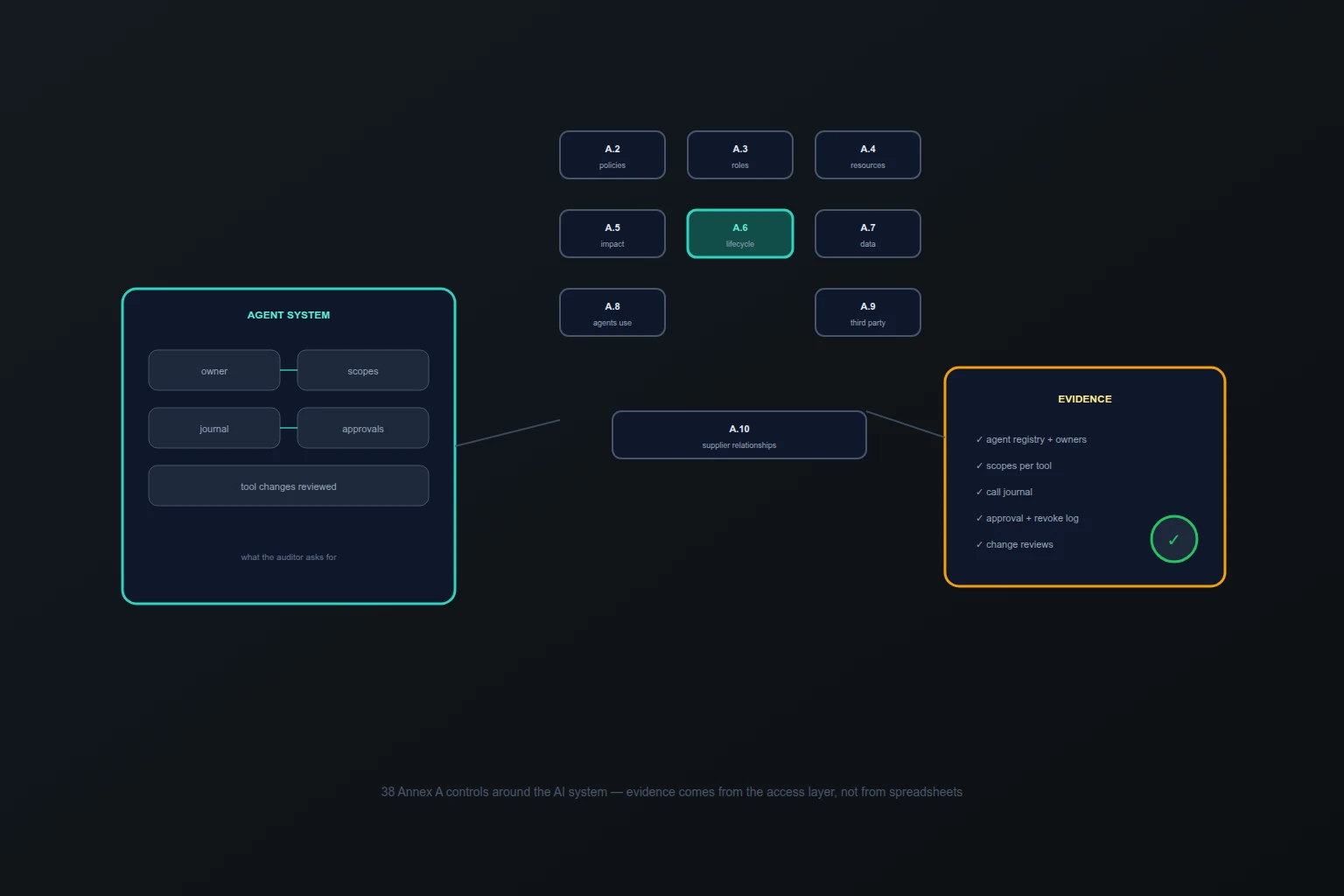Open the A.4 resources control box
The image size is (1344, 896).
868,155
